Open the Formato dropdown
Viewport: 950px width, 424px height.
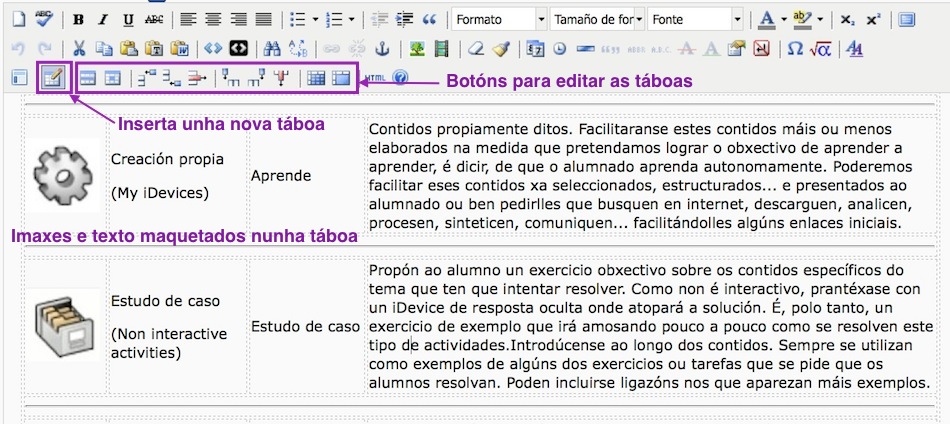coord(499,19)
